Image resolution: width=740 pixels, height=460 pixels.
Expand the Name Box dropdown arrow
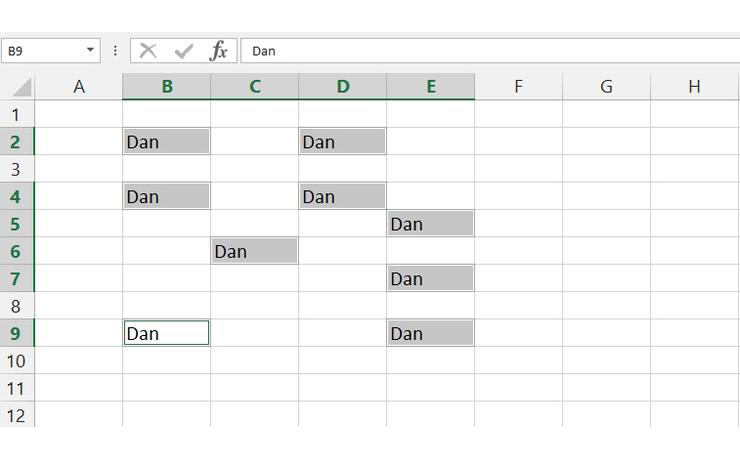pyautogui.click(x=91, y=51)
